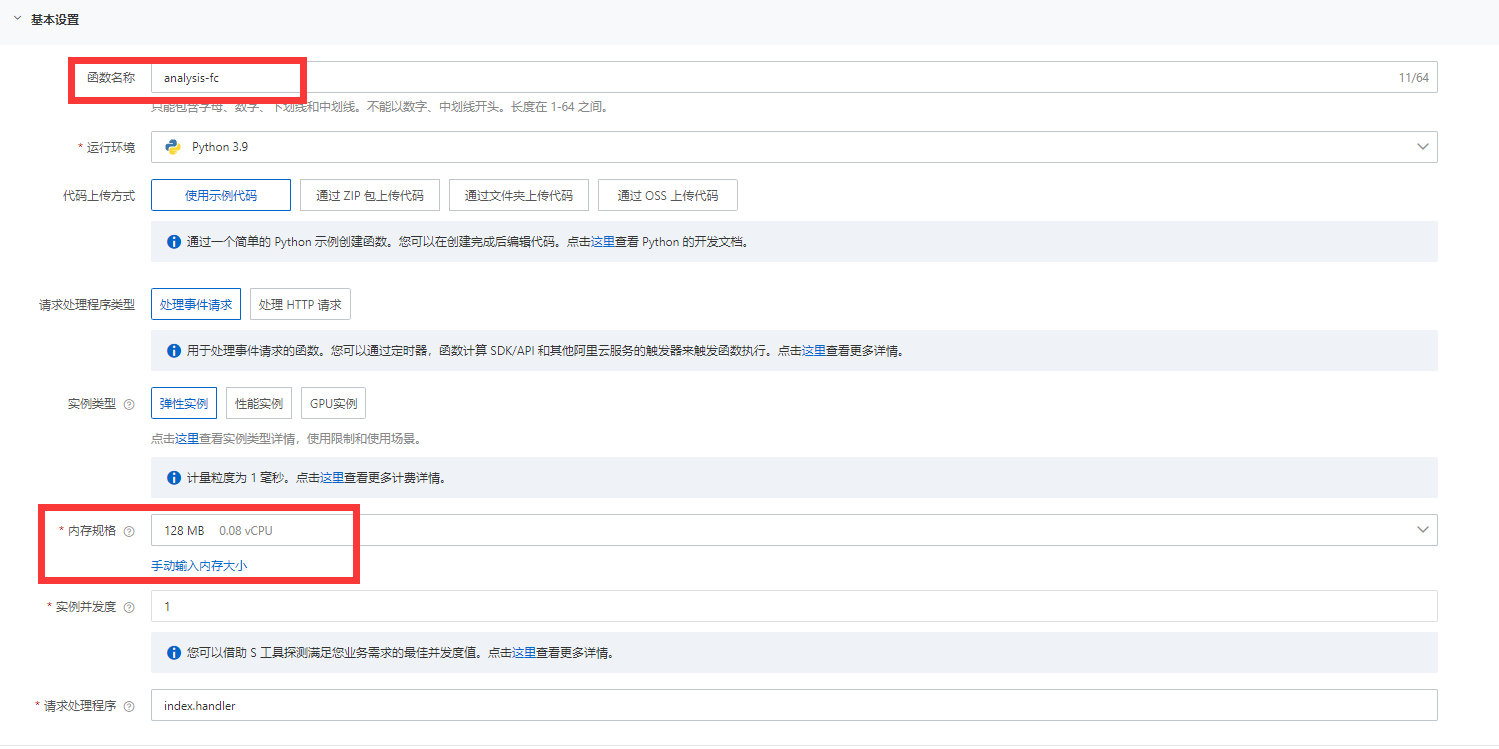Image resolution: width=1499 pixels, height=749 pixels.
Task: Open 这里 link for instance type details
Action: point(187,439)
